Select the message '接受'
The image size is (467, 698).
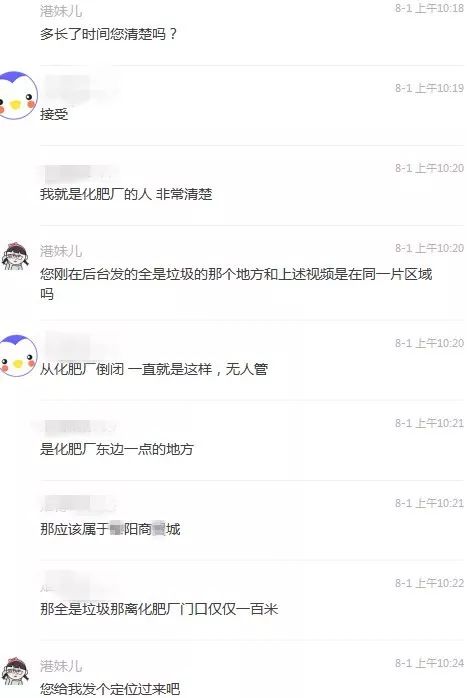(54, 114)
